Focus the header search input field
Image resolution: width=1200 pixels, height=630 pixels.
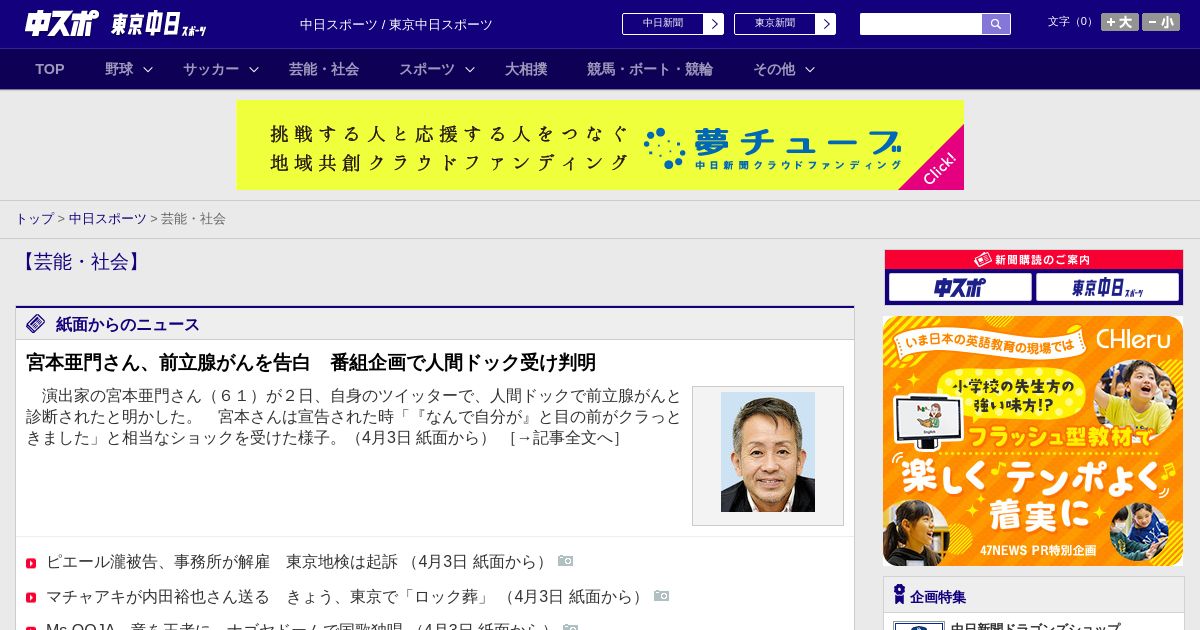coord(921,24)
